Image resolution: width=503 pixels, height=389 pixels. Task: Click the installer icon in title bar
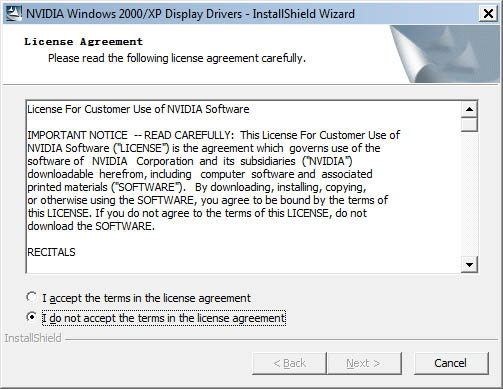[x=14, y=14]
